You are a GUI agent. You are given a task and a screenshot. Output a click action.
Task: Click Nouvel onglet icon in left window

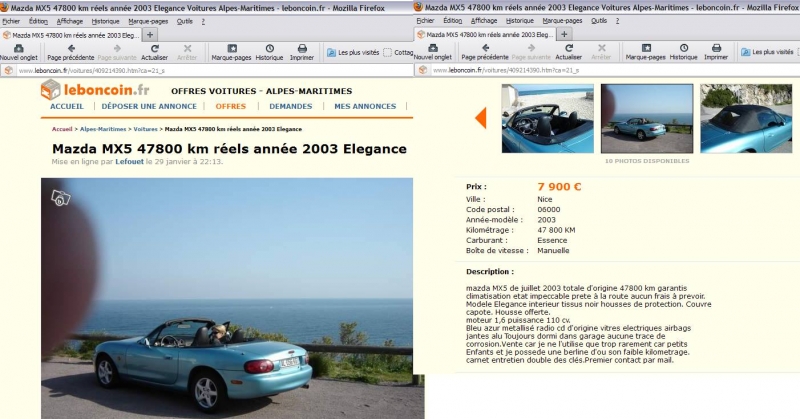pyautogui.click(x=18, y=48)
